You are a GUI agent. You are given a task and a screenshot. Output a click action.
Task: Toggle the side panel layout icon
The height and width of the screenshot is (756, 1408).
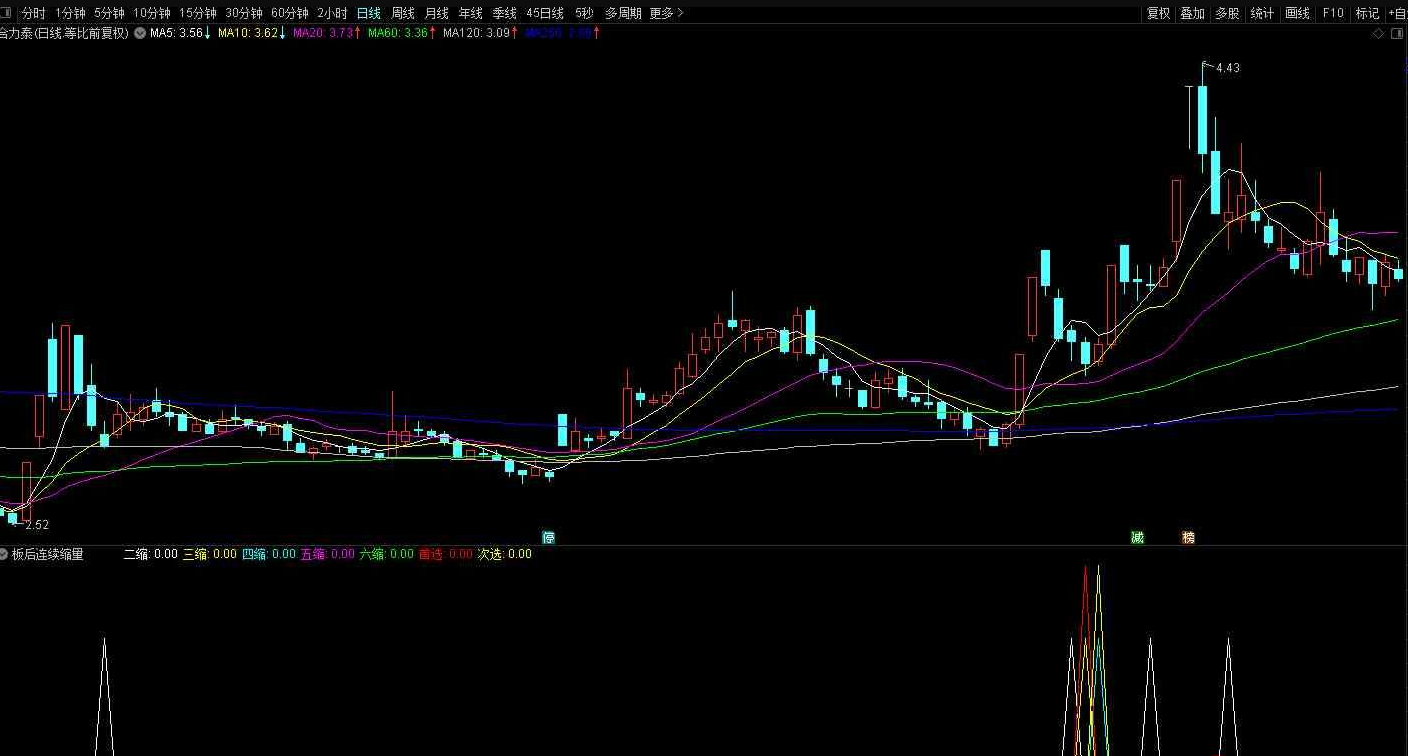1397,33
